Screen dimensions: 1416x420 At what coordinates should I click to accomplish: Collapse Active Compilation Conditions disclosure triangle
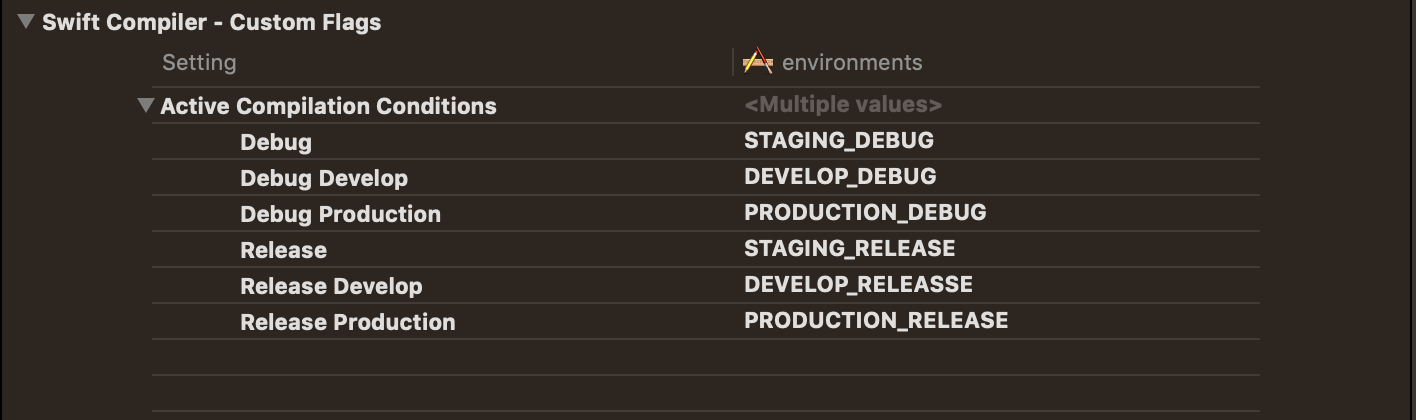[146, 105]
